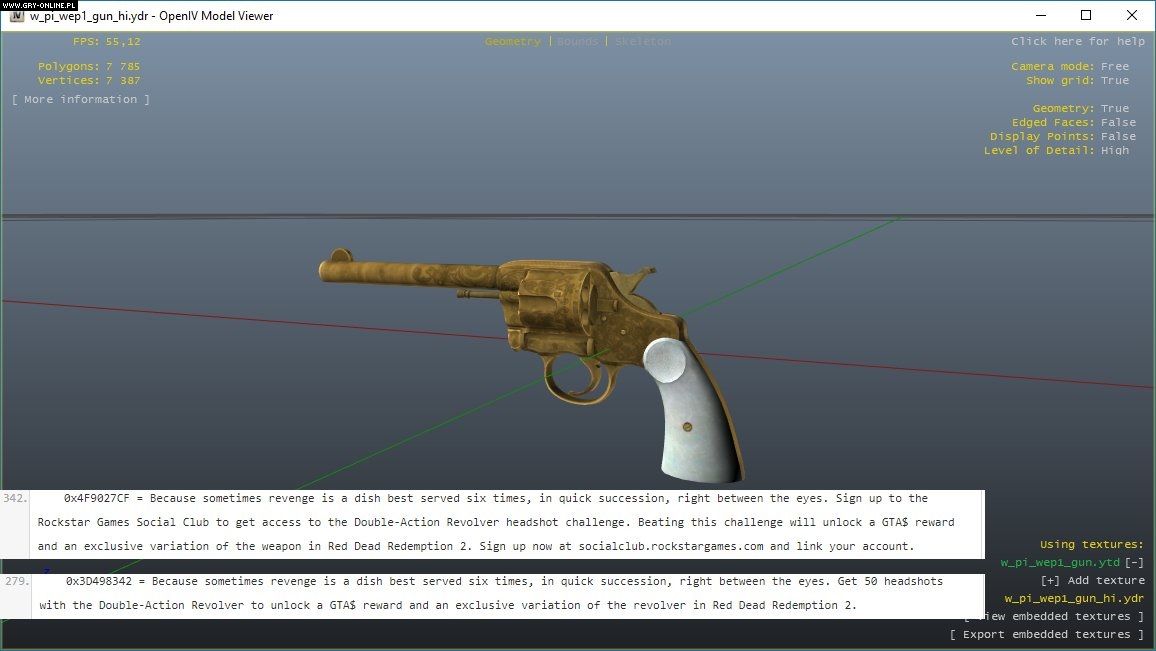
Task: Click the [+] Add texture option
Action: coord(1092,581)
